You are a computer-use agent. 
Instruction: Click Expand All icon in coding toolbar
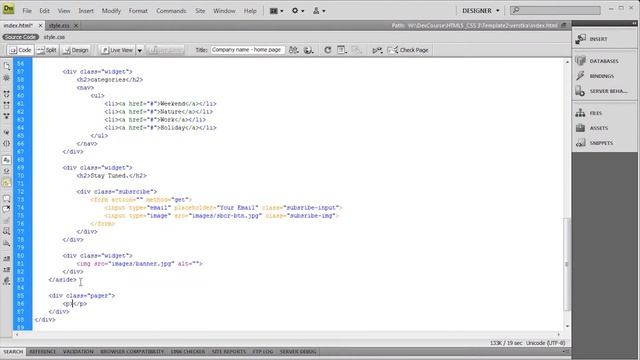pos(7,116)
